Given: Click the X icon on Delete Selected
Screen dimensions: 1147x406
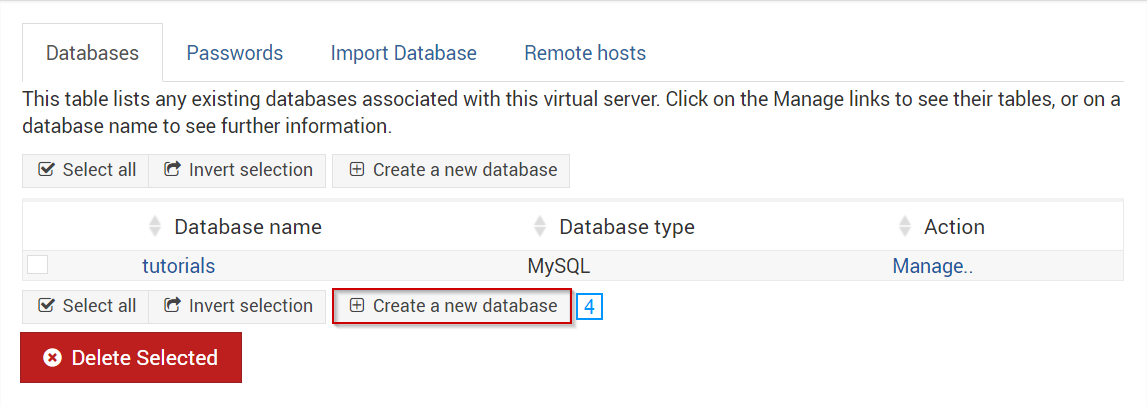Looking at the screenshot, I should (x=52, y=358).
